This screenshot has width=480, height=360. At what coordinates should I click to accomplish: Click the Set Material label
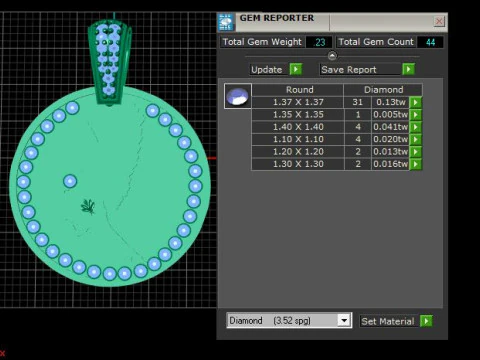tap(388, 321)
